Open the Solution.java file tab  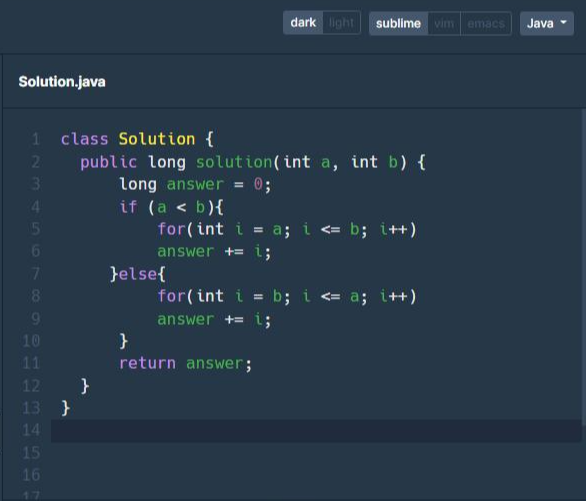click(62, 82)
